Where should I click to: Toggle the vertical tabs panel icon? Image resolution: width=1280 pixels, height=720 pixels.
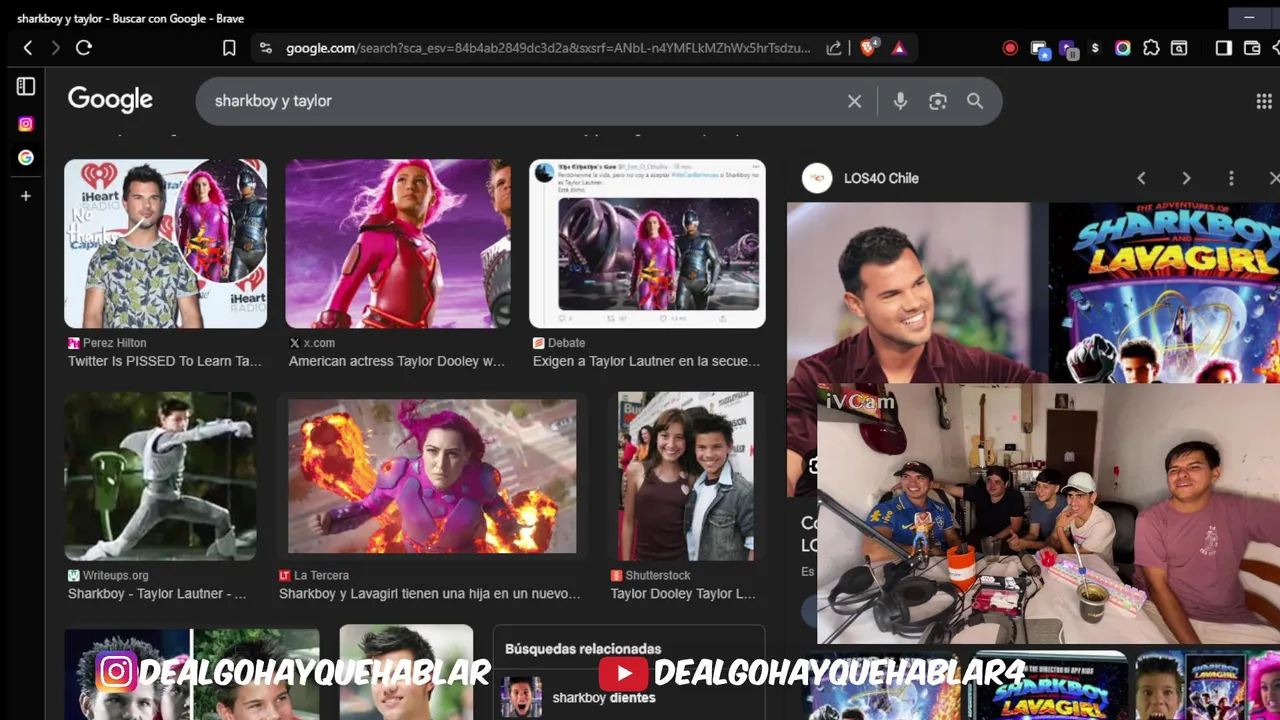26,87
